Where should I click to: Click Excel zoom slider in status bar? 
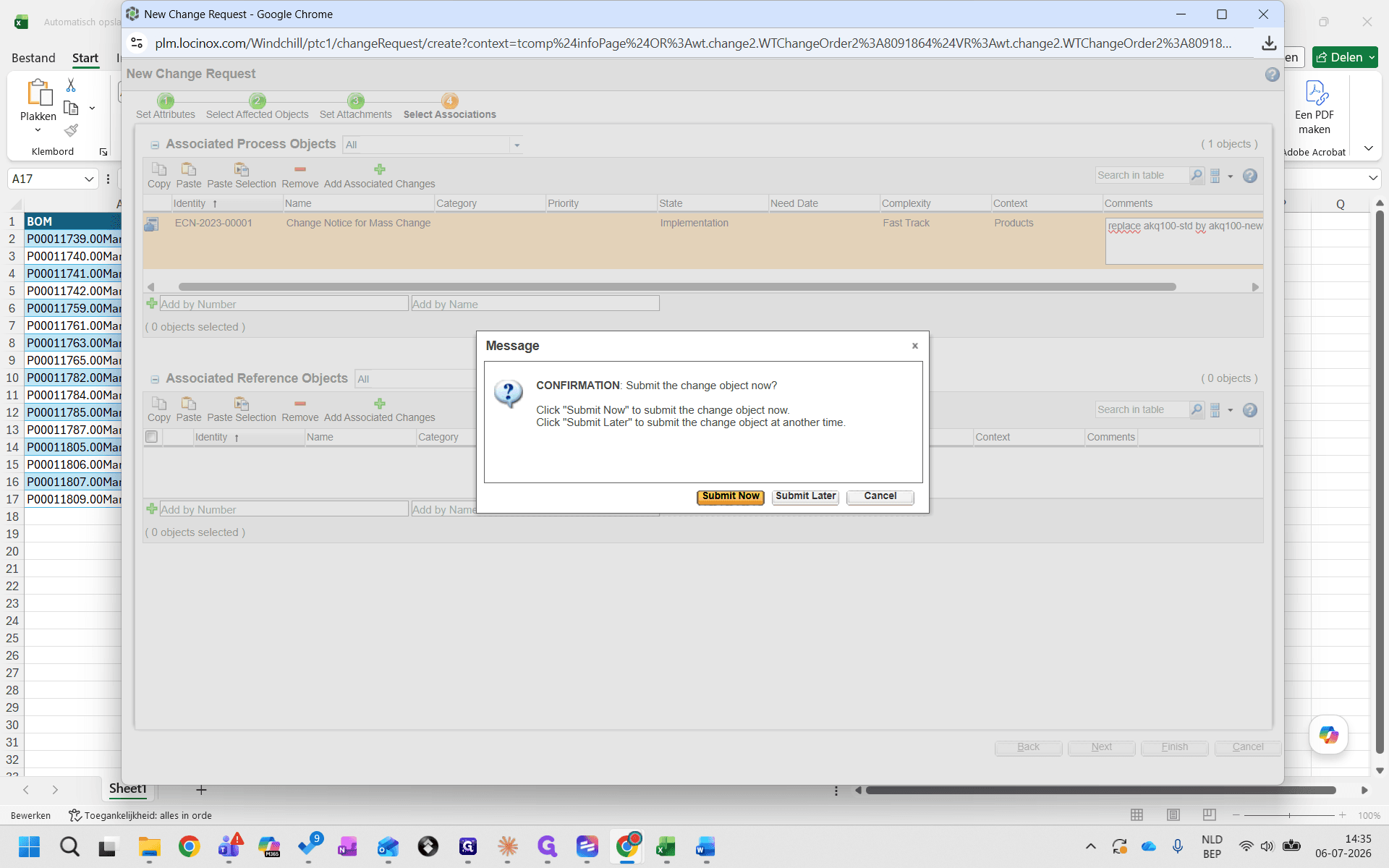(x=1289, y=815)
